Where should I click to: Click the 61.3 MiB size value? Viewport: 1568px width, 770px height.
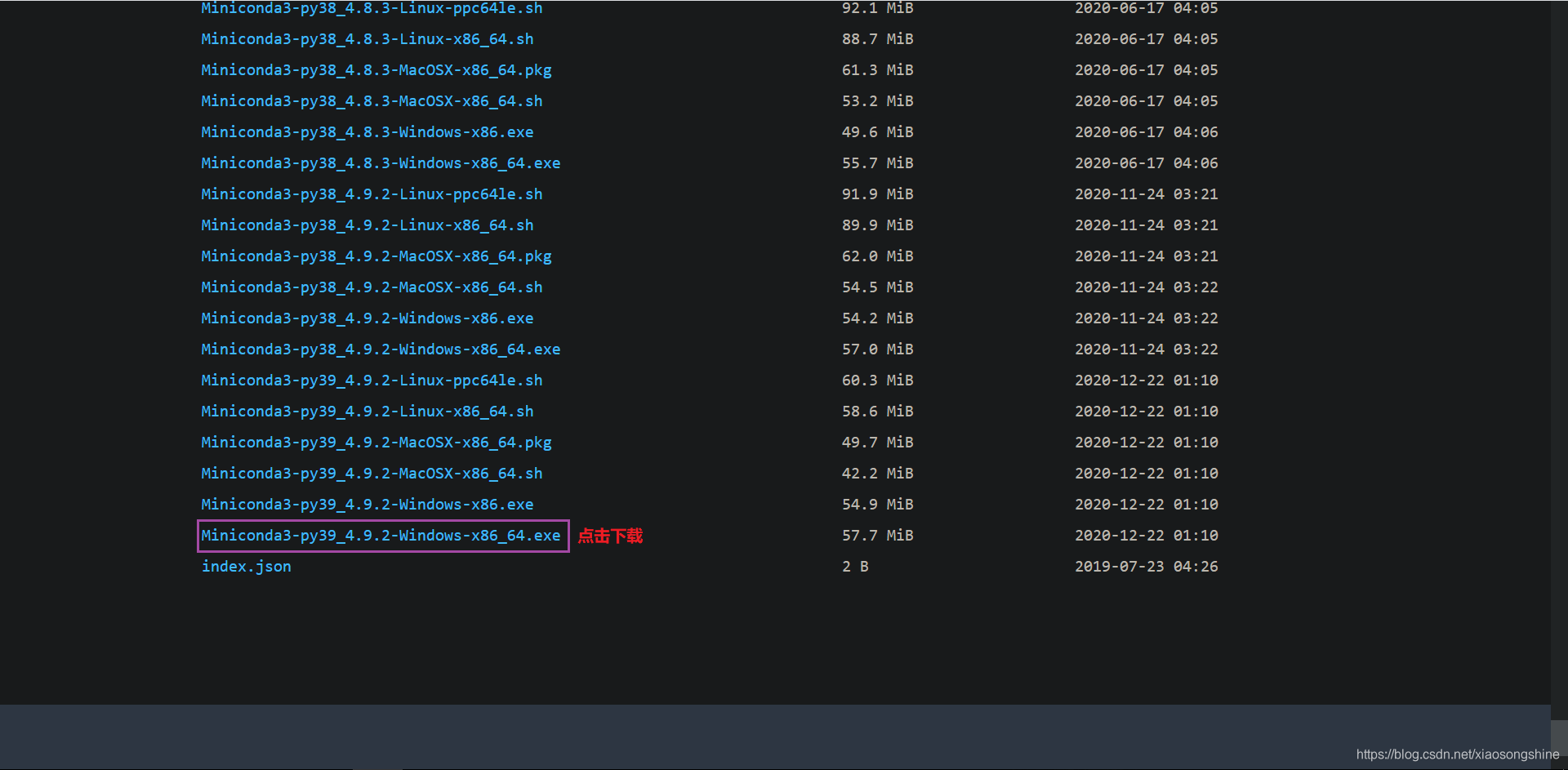click(878, 70)
